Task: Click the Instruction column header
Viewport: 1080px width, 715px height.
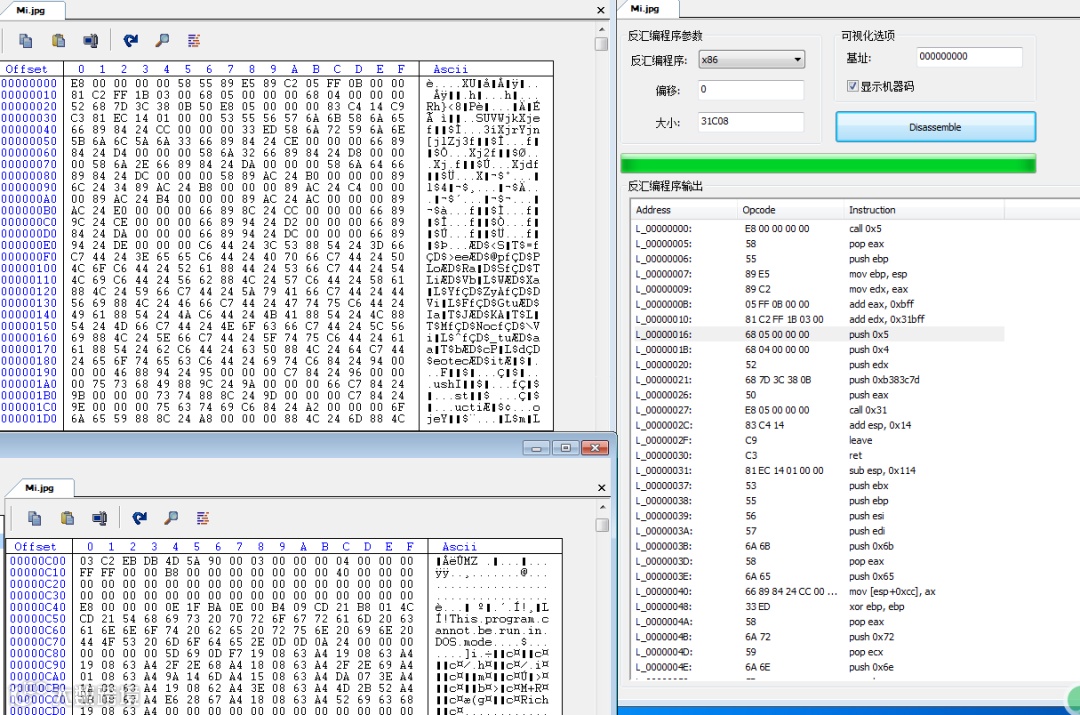Action: 872,210
